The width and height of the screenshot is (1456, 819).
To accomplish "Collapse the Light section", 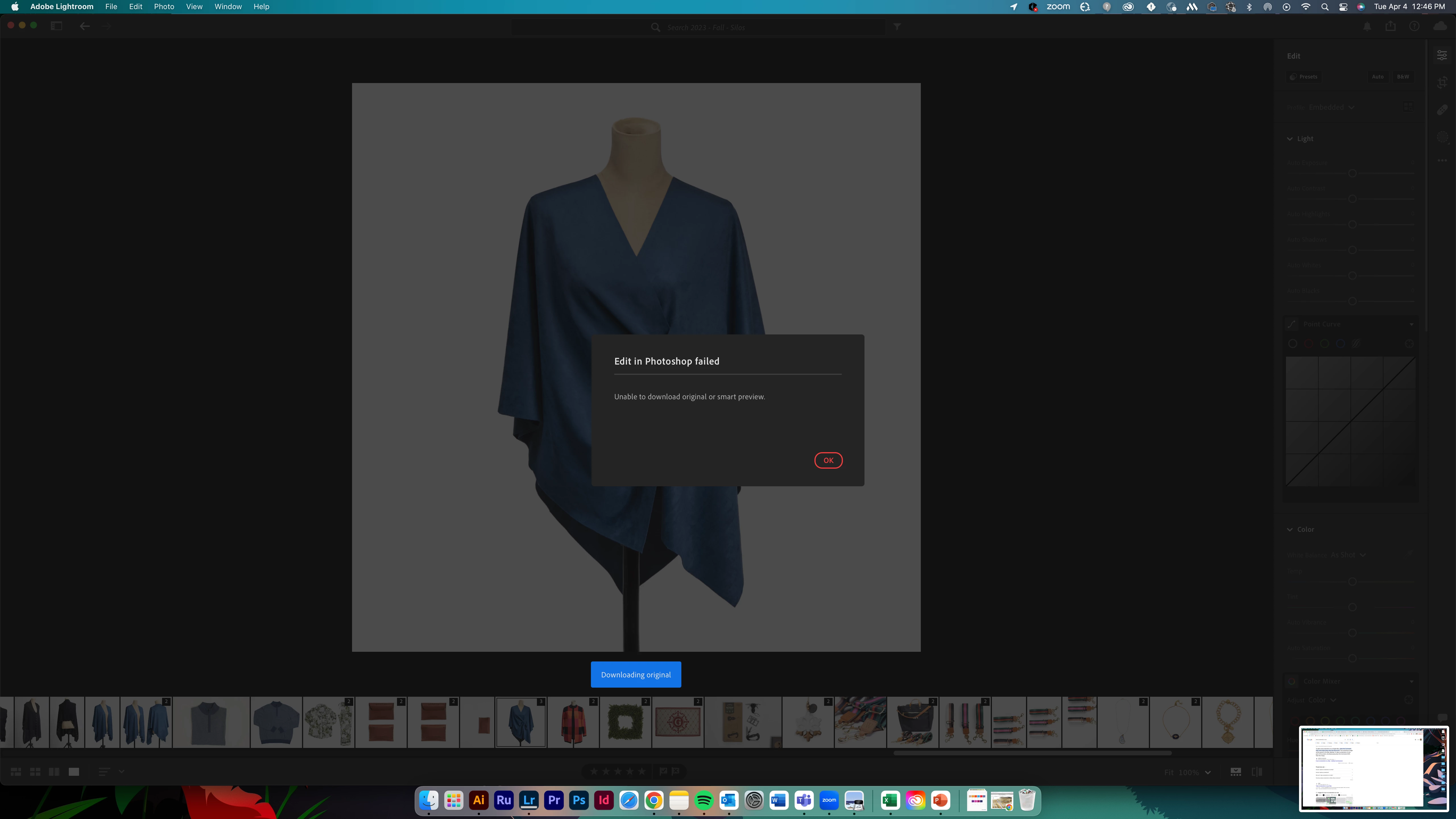I will (x=1290, y=138).
